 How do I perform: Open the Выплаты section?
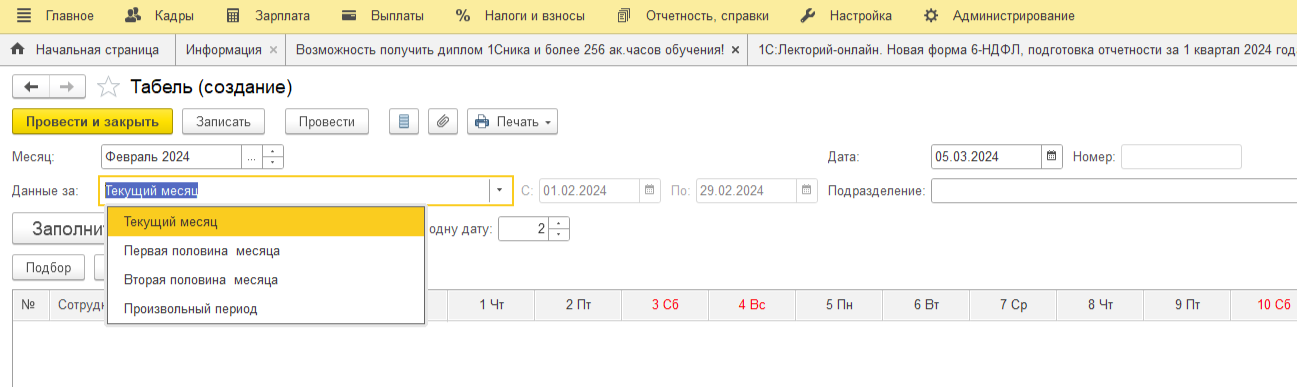point(383,15)
